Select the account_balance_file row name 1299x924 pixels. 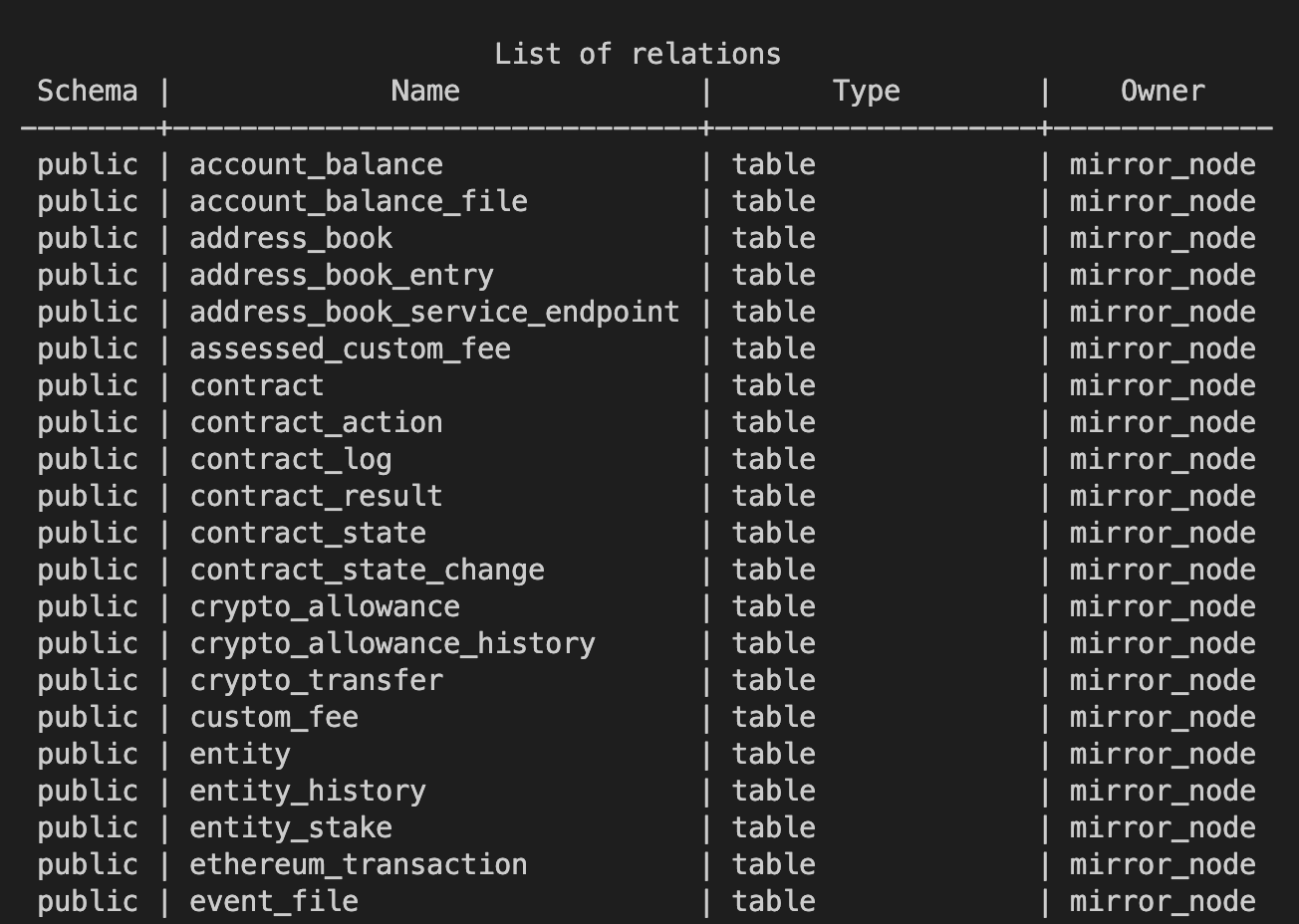(x=359, y=202)
